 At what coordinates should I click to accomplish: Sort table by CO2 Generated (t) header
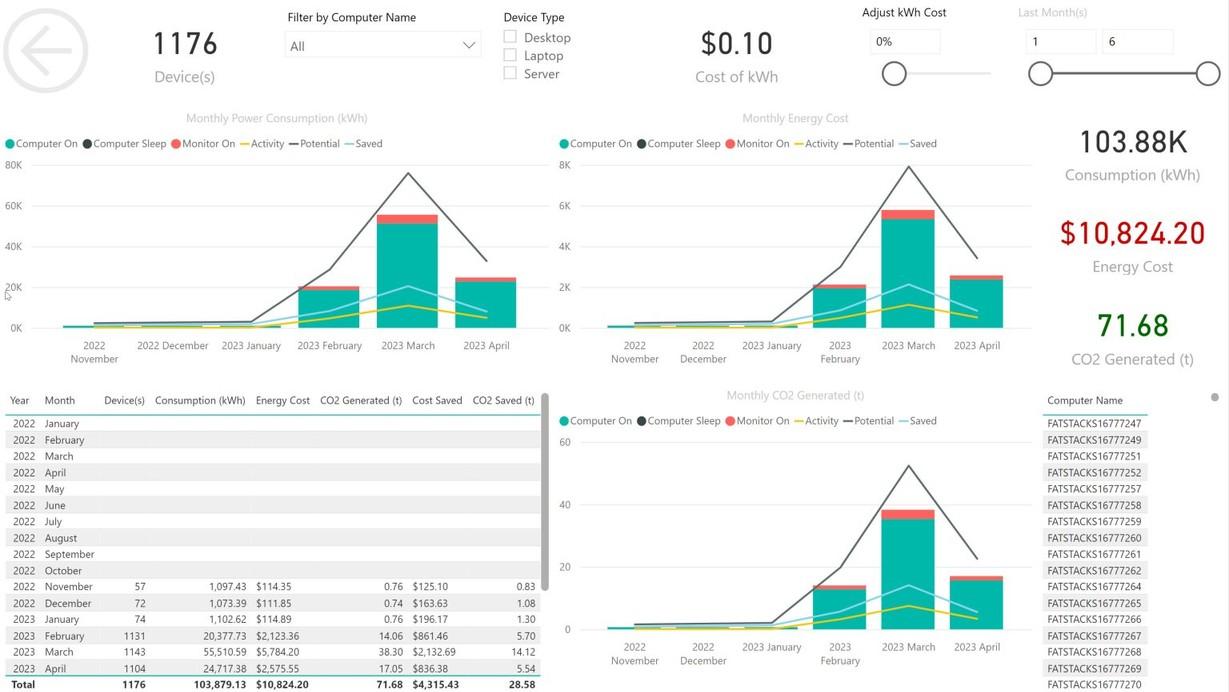(x=361, y=400)
